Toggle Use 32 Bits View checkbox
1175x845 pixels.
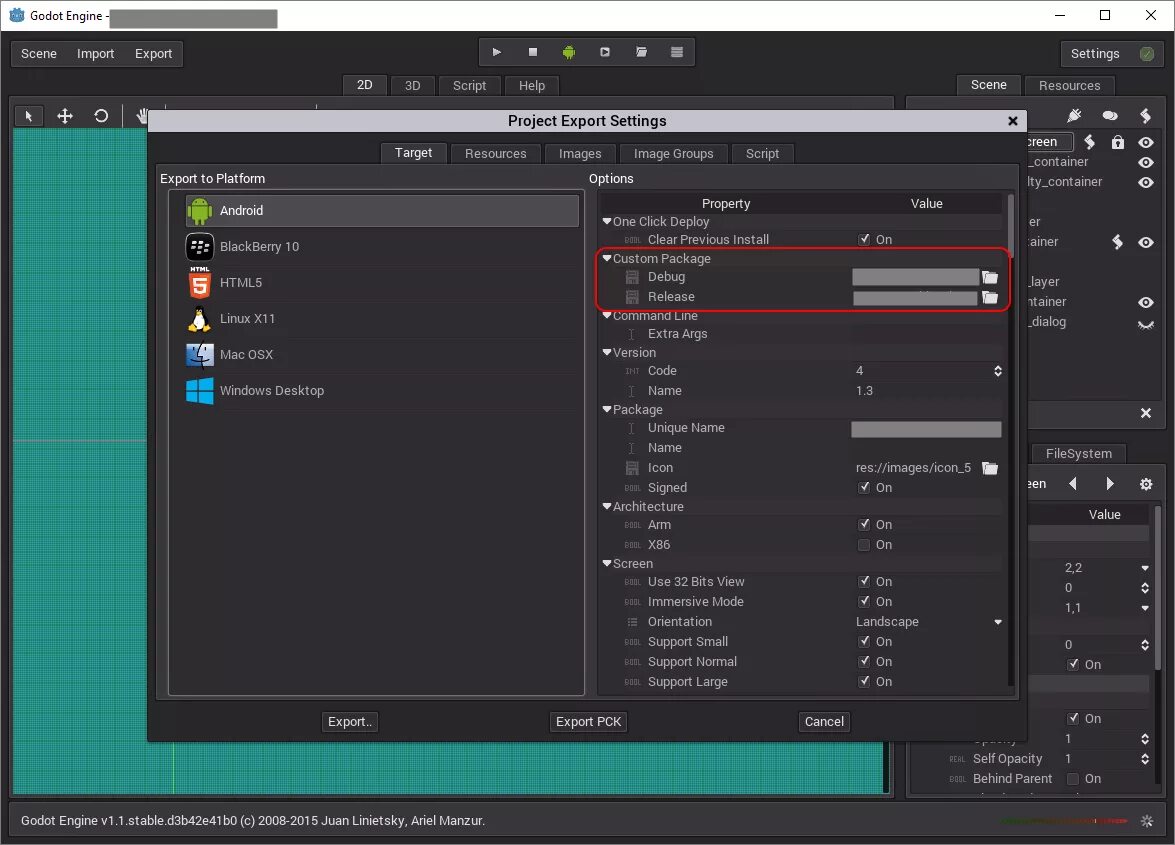click(x=864, y=582)
